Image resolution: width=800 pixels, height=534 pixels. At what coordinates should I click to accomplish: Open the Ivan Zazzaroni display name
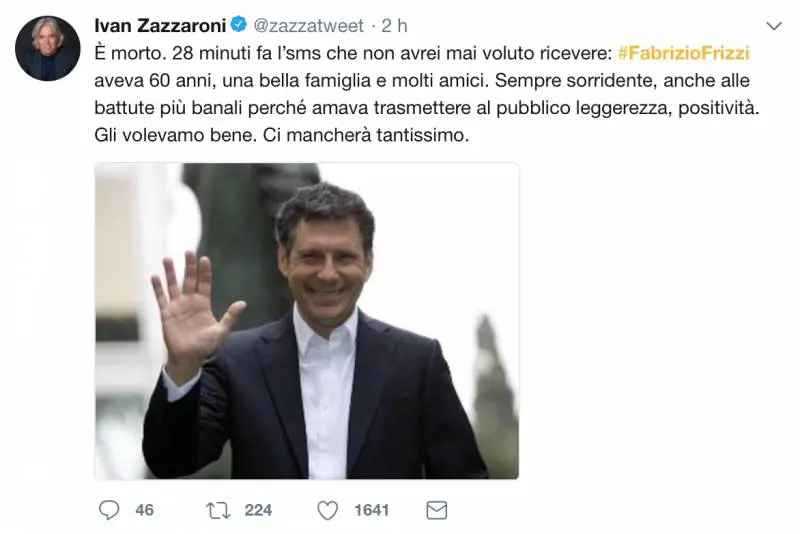coord(160,26)
